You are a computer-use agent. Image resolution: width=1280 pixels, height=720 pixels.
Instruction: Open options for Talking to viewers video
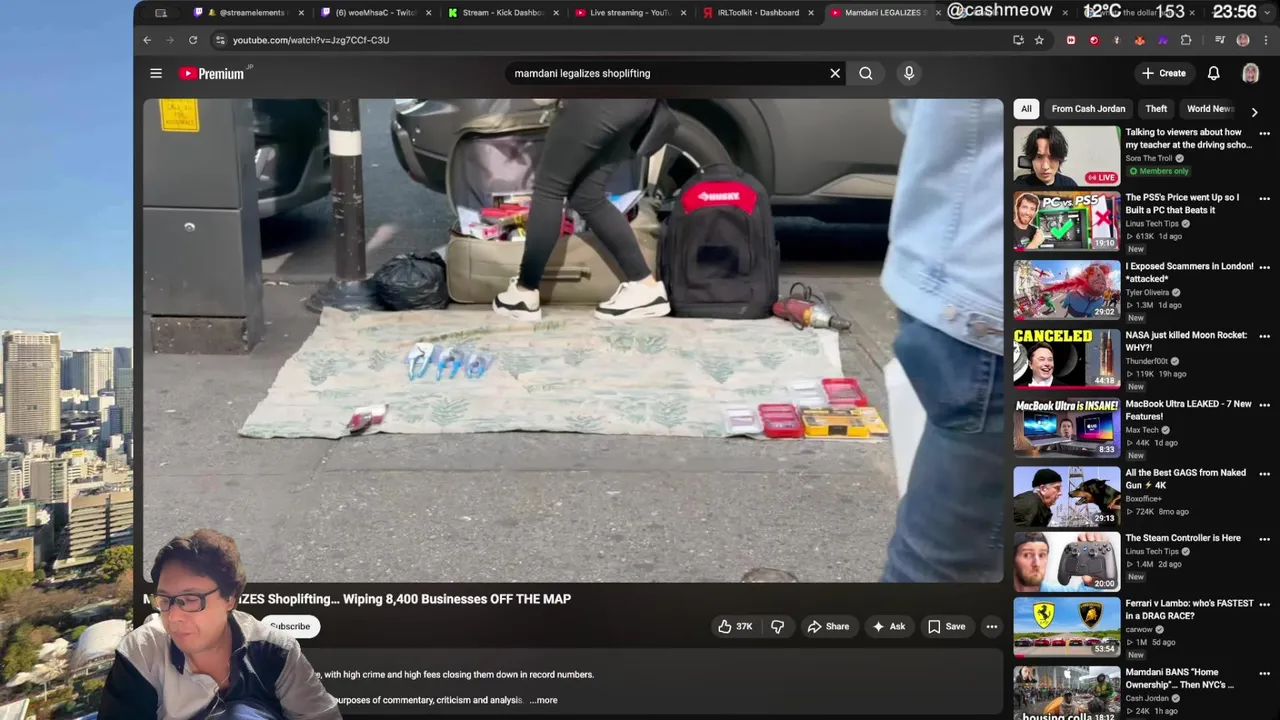point(1264,133)
